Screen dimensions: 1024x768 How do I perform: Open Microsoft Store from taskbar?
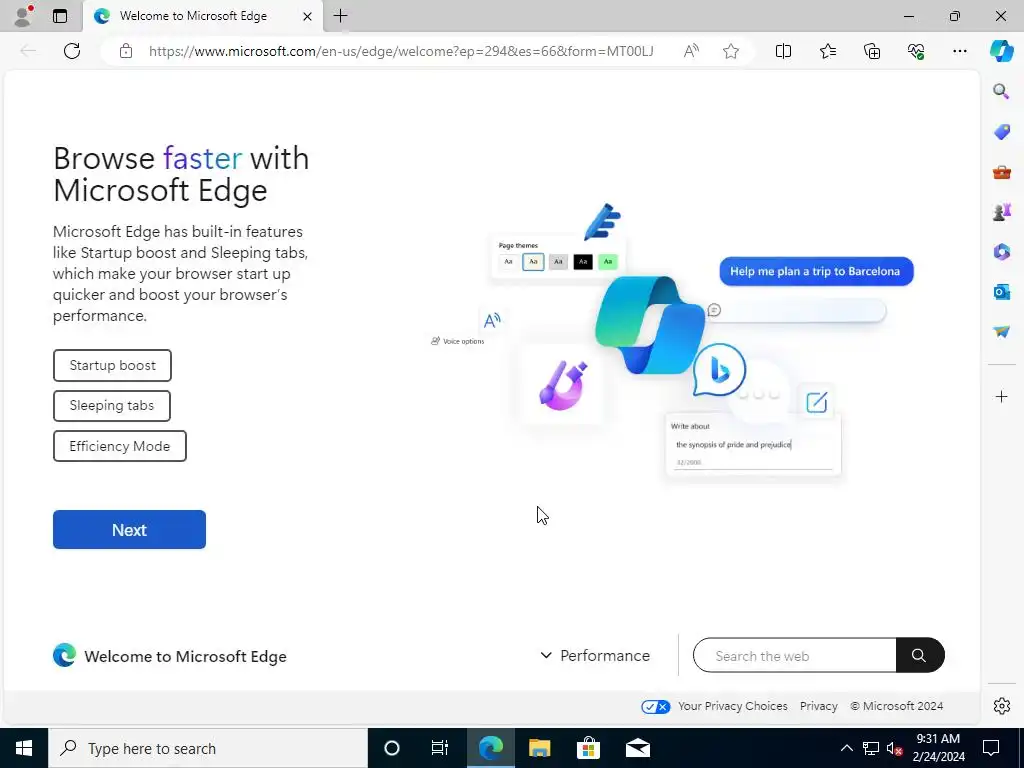pyautogui.click(x=588, y=748)
